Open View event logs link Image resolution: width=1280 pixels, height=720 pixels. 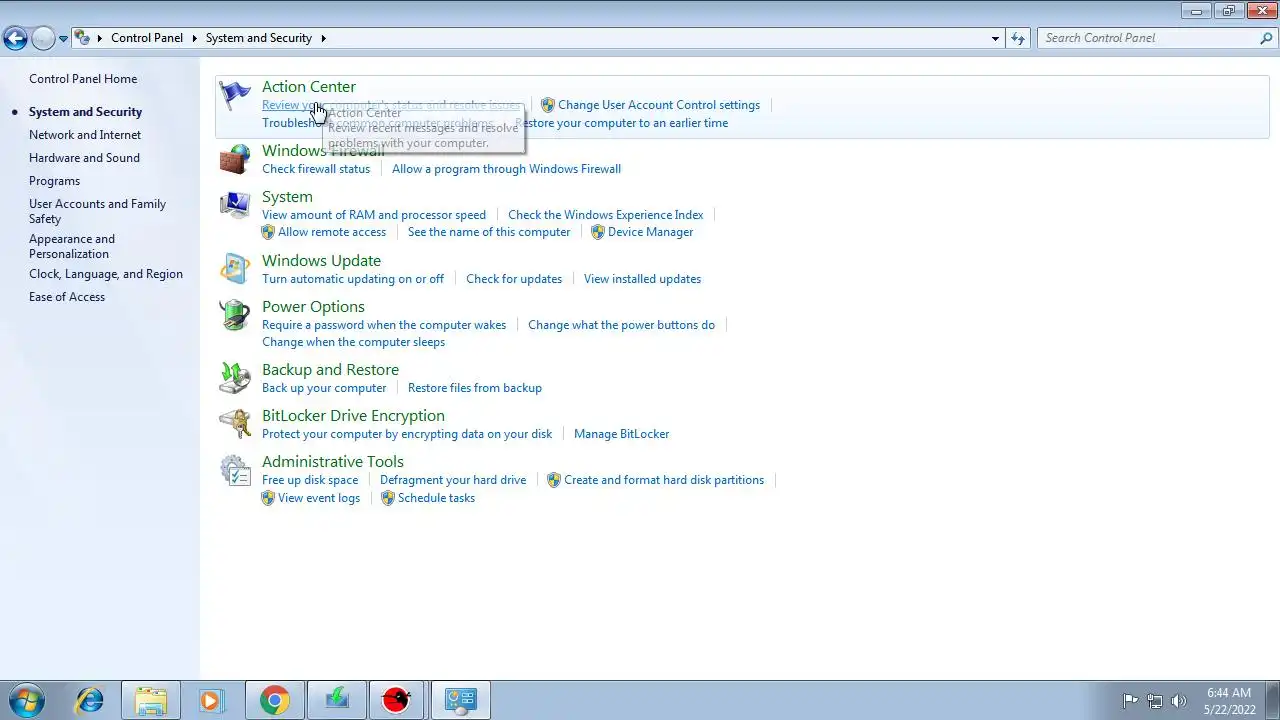click(x=319, y=498)
